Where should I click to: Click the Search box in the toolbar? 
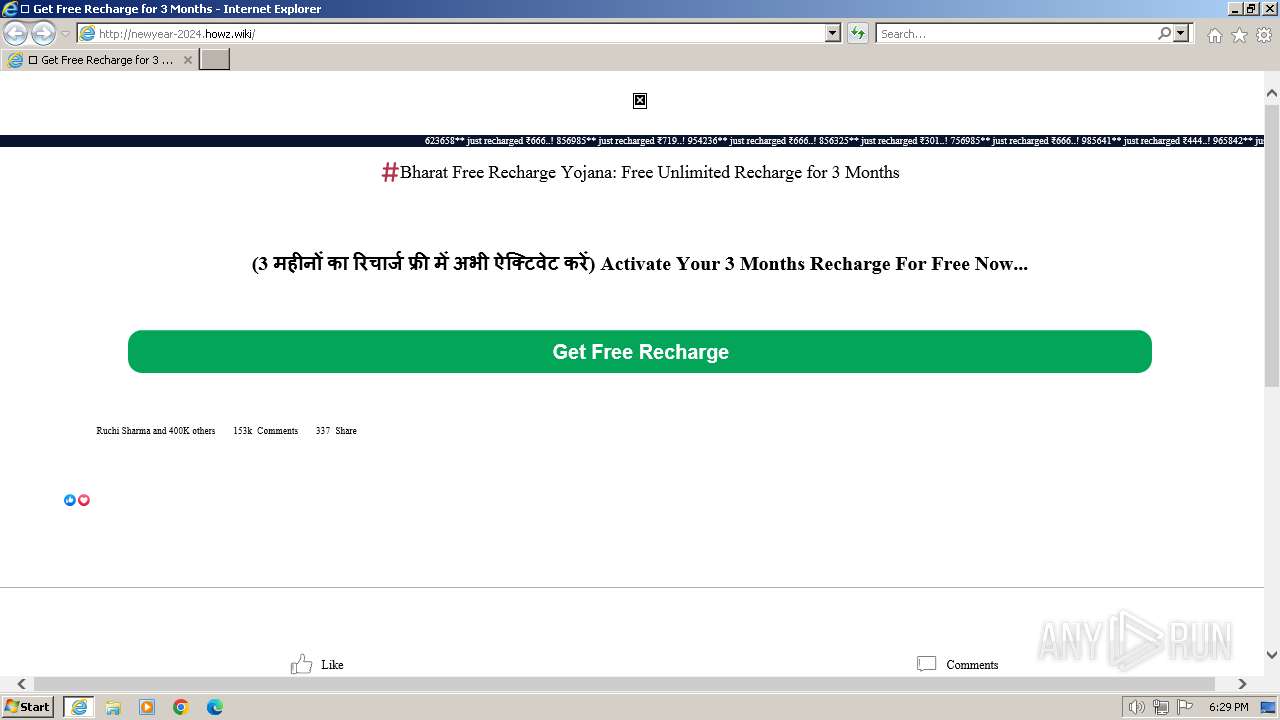pos(1015,34)
